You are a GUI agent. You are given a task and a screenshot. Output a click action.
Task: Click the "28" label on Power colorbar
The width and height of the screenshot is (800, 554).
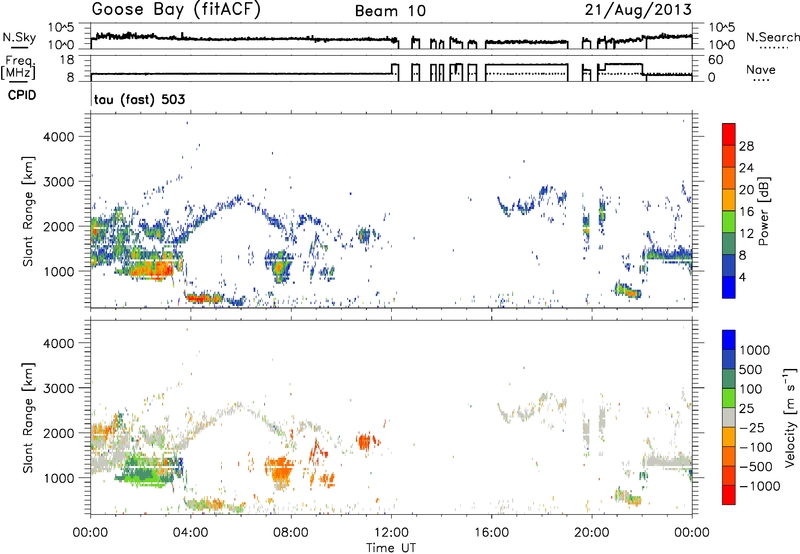click(746, 146)
